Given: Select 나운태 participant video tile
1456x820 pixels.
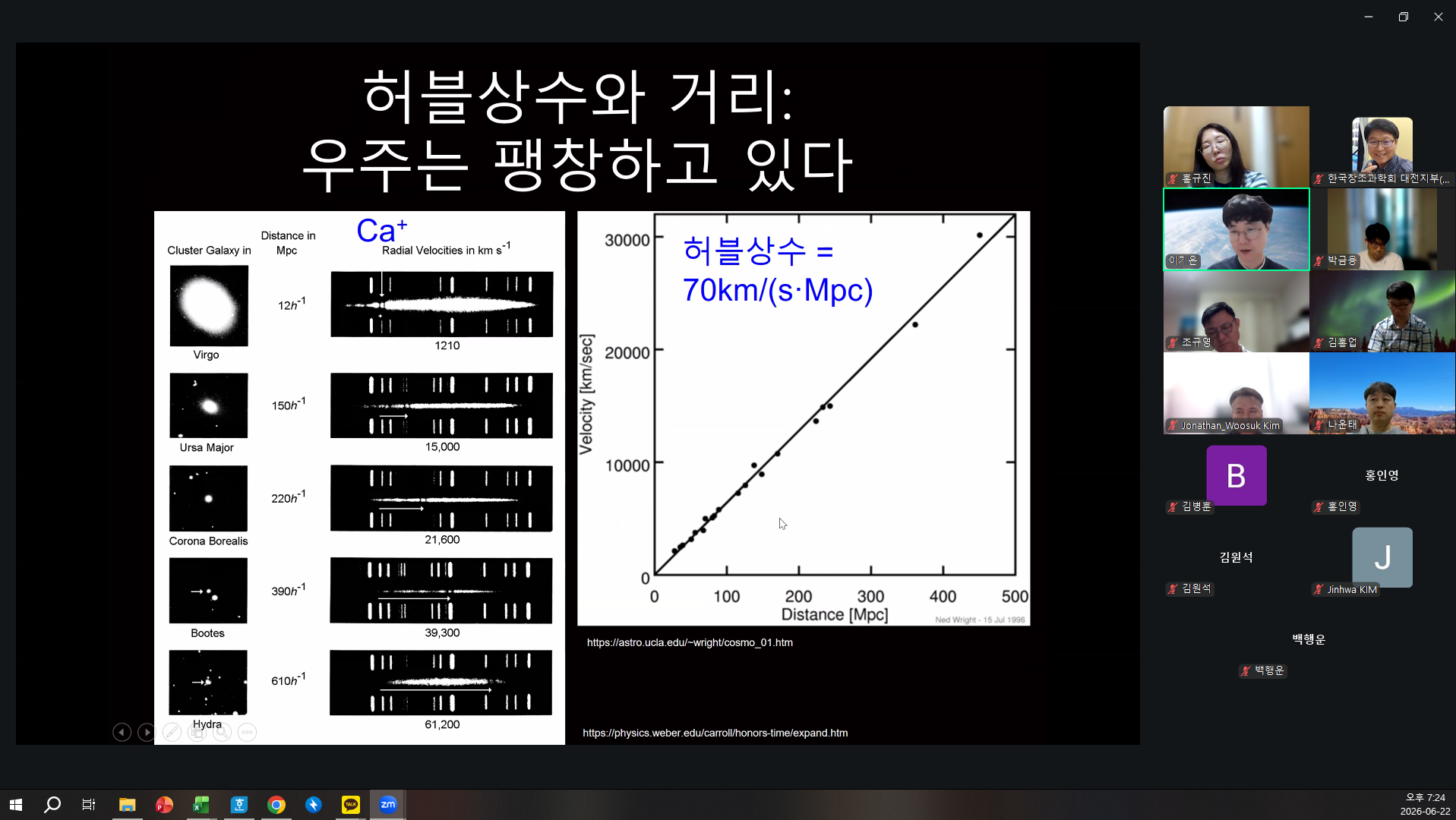Looking at the screenshot, I should tap(1382, 393).
